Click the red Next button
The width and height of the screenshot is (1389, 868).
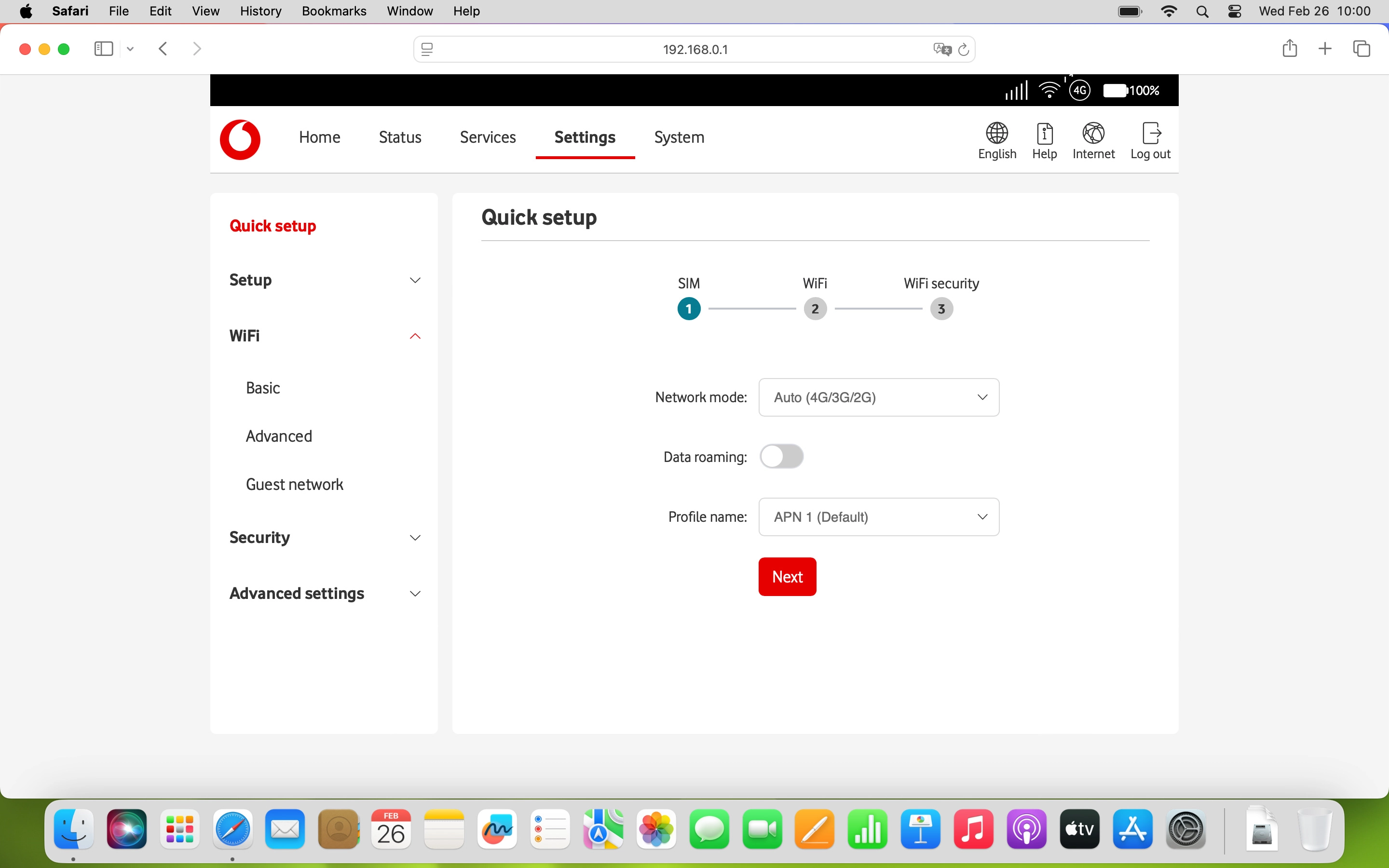pyautogui.click(x=787, y=576)
